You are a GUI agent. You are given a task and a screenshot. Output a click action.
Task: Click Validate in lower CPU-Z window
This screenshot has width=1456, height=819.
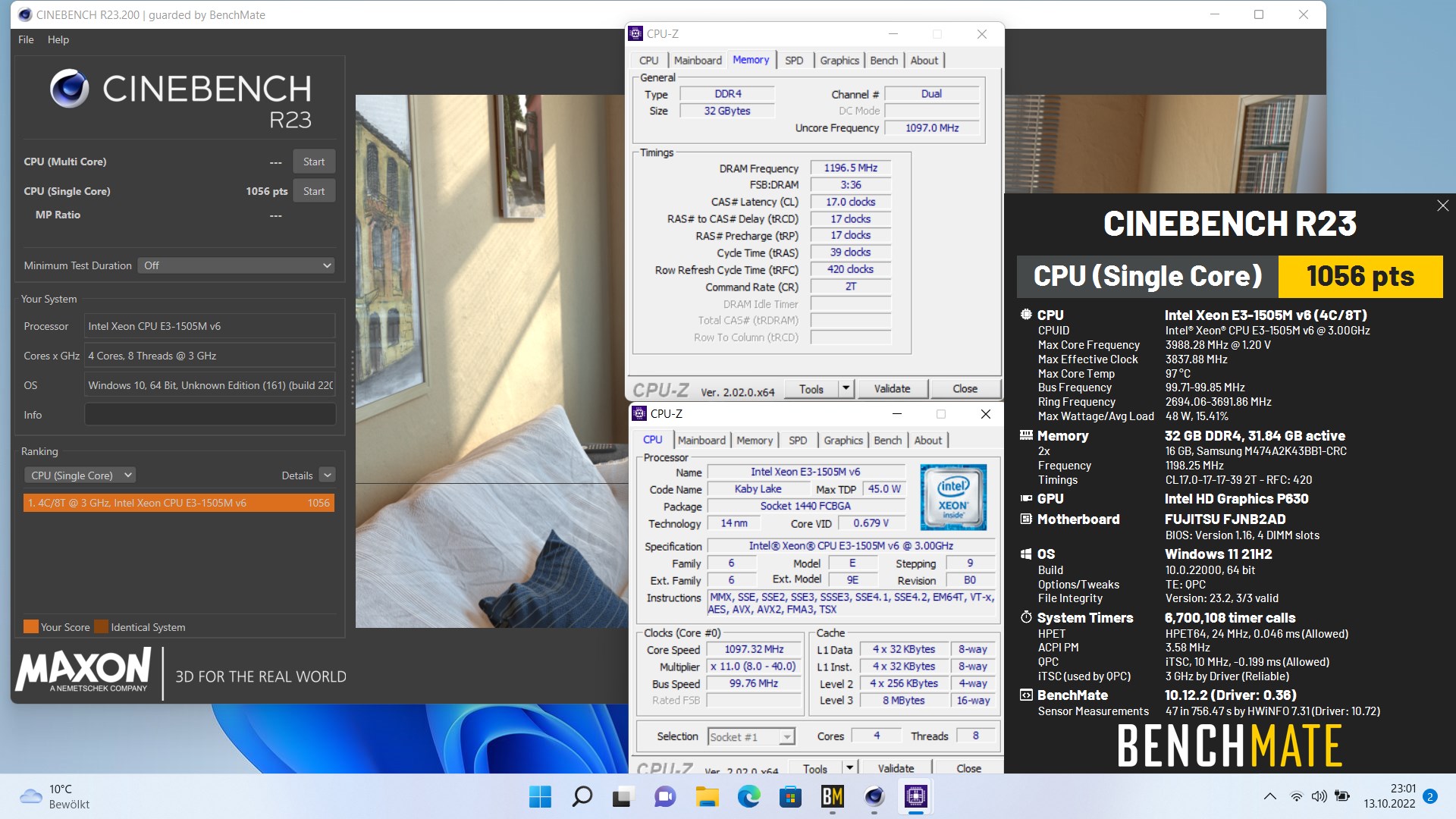[x=896, y=767]
